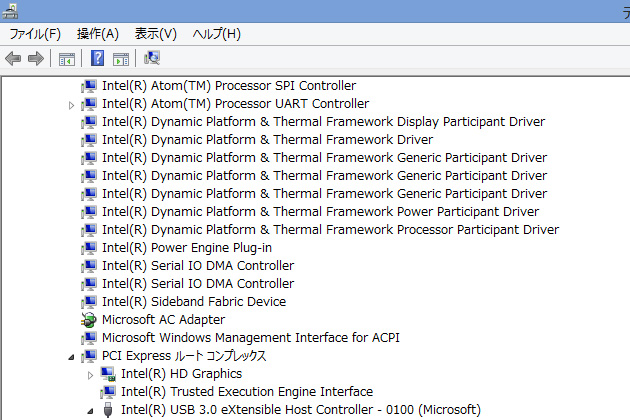Expand the Intel(R) HD Graphics node
The width and height of the screenshot is (630, 420).
click(90, 375)
